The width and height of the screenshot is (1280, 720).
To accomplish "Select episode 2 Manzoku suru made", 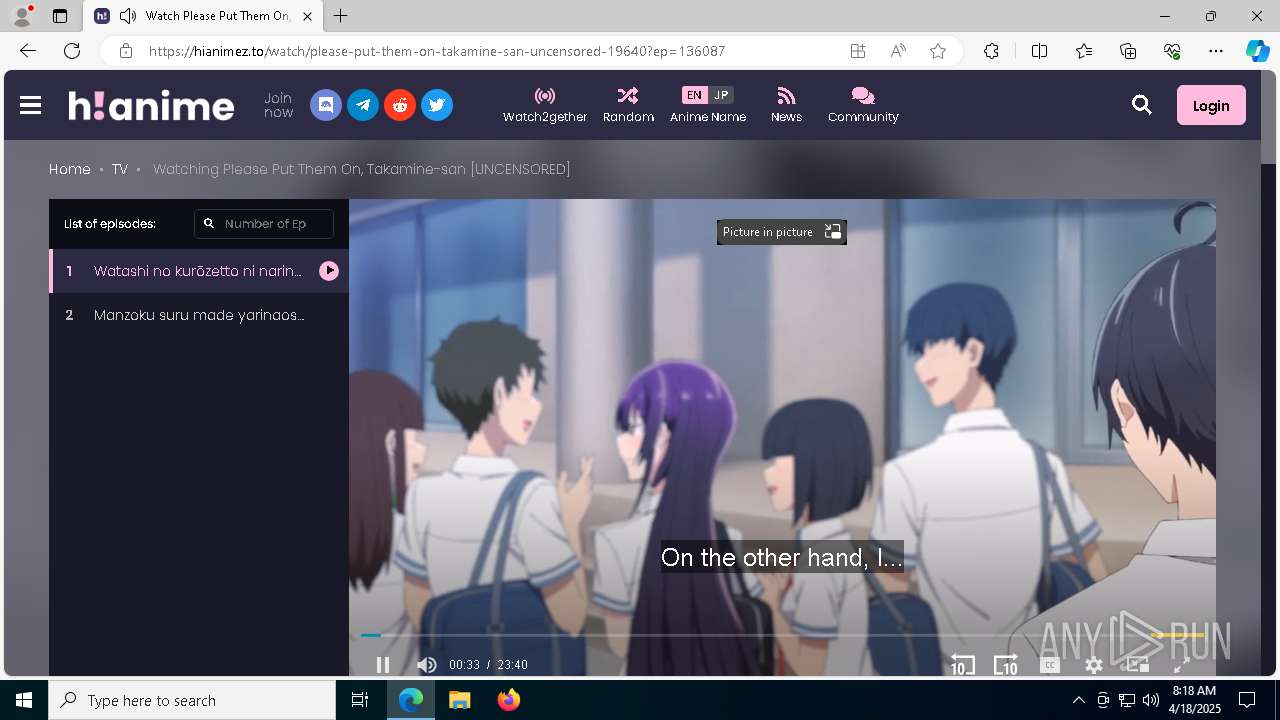I will click(x=199, y=315).
